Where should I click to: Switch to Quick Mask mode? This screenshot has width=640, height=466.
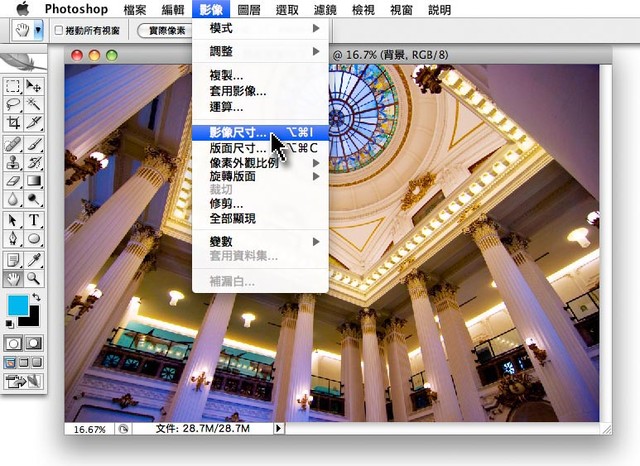[34, 343]
